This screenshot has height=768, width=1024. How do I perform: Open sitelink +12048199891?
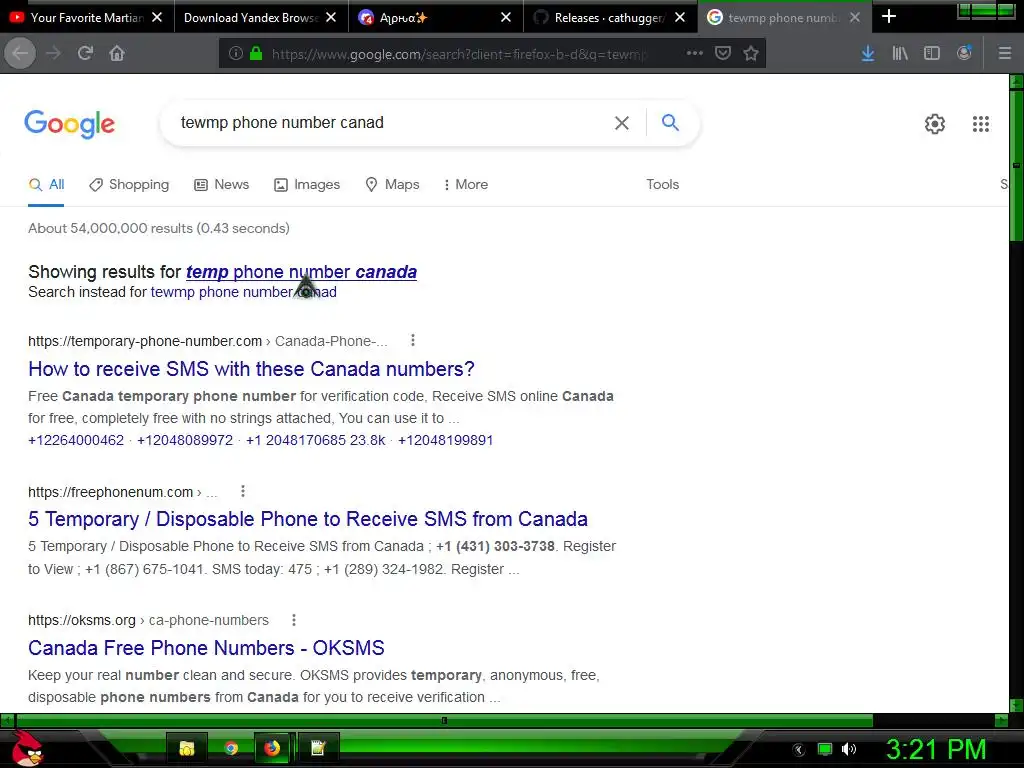[445, 440]
